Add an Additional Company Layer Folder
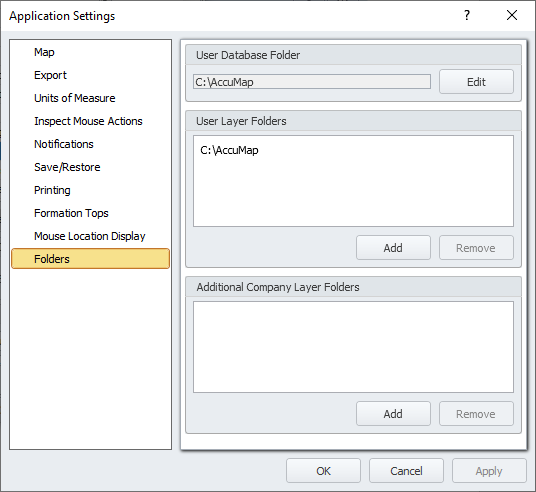 [393, 414]
